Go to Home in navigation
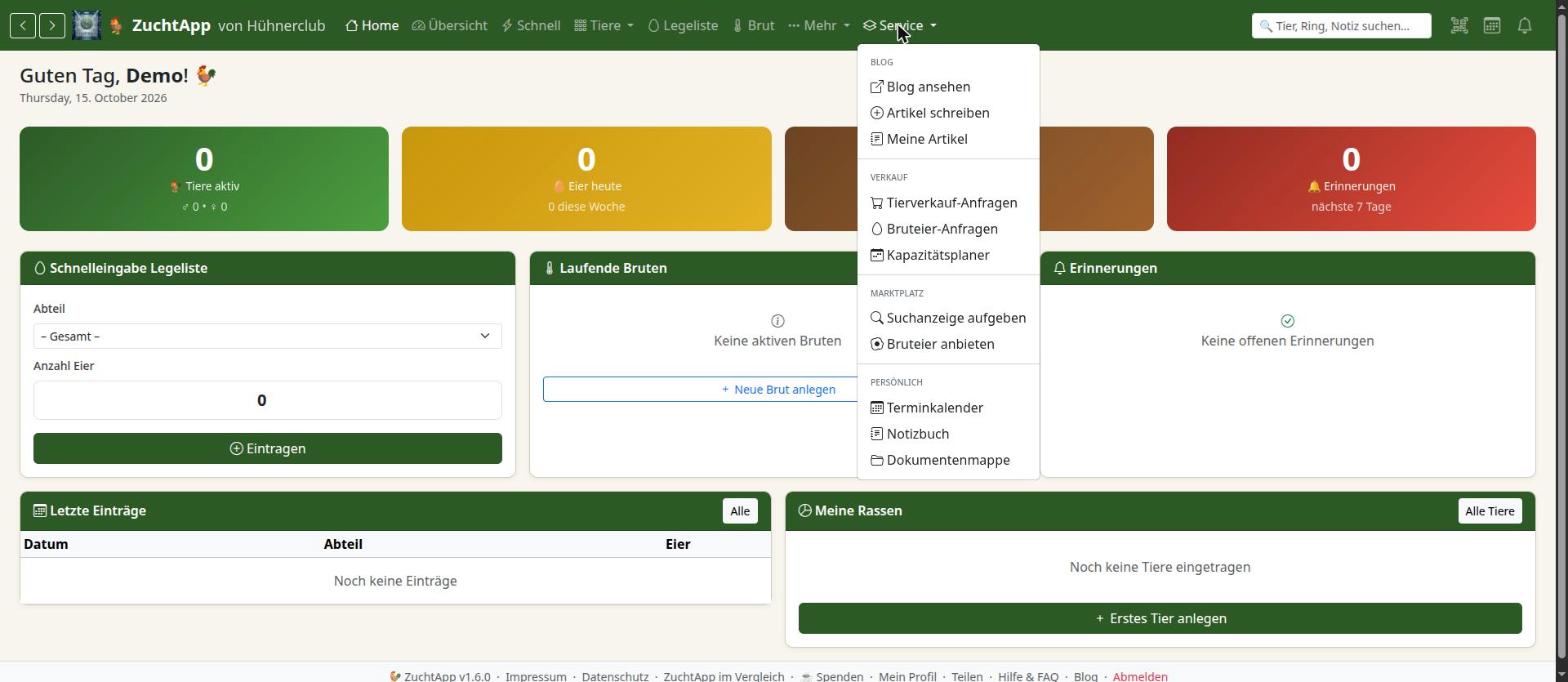This screenshot has width=1568, height=682. 372,25
